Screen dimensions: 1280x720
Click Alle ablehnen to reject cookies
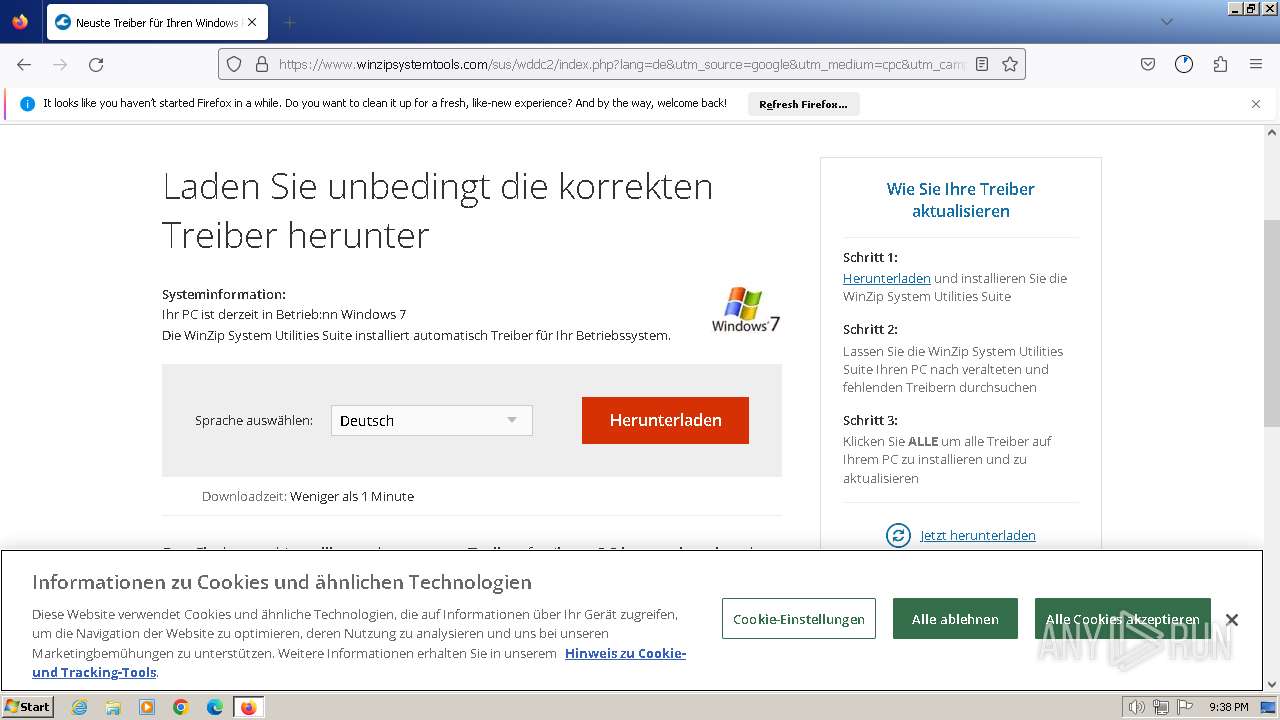tap(955, 619)
